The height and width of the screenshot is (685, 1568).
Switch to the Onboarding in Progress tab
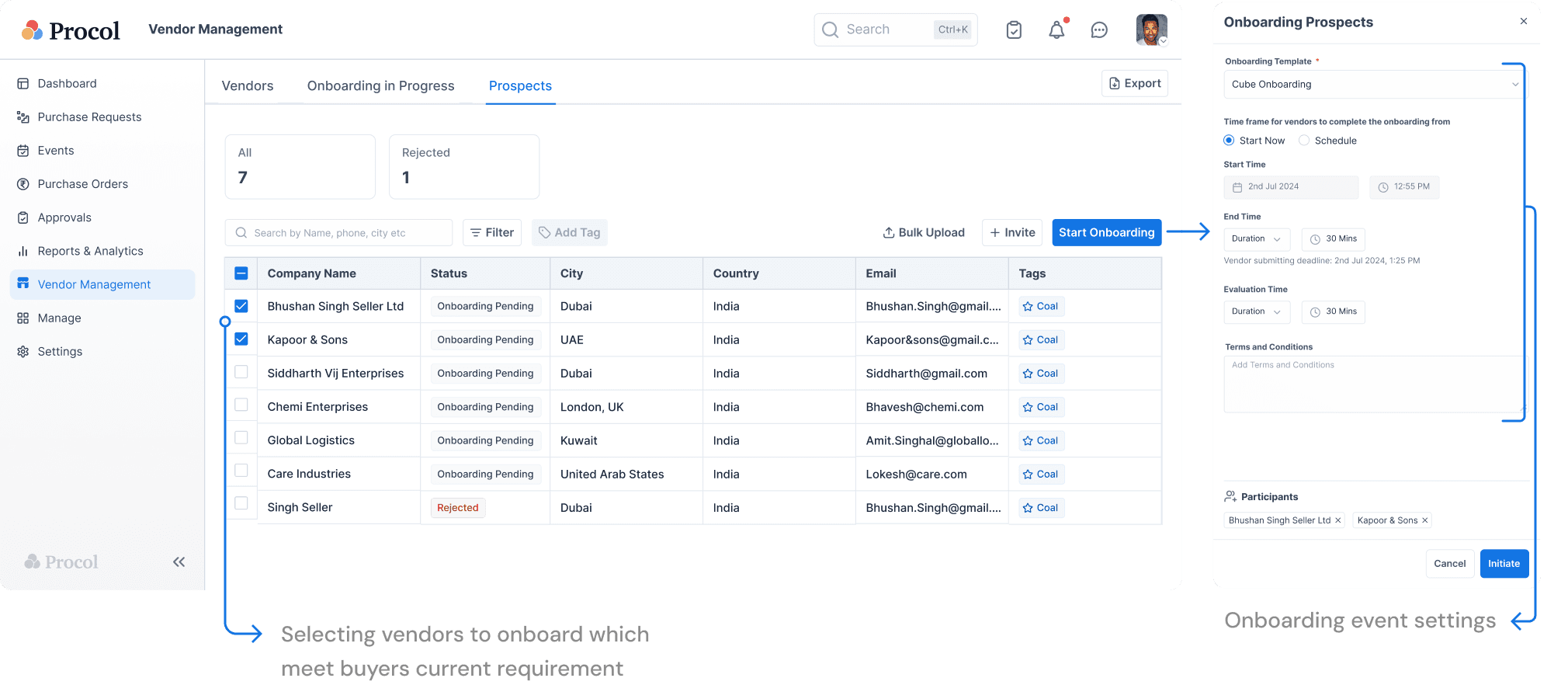pos(381,86)
